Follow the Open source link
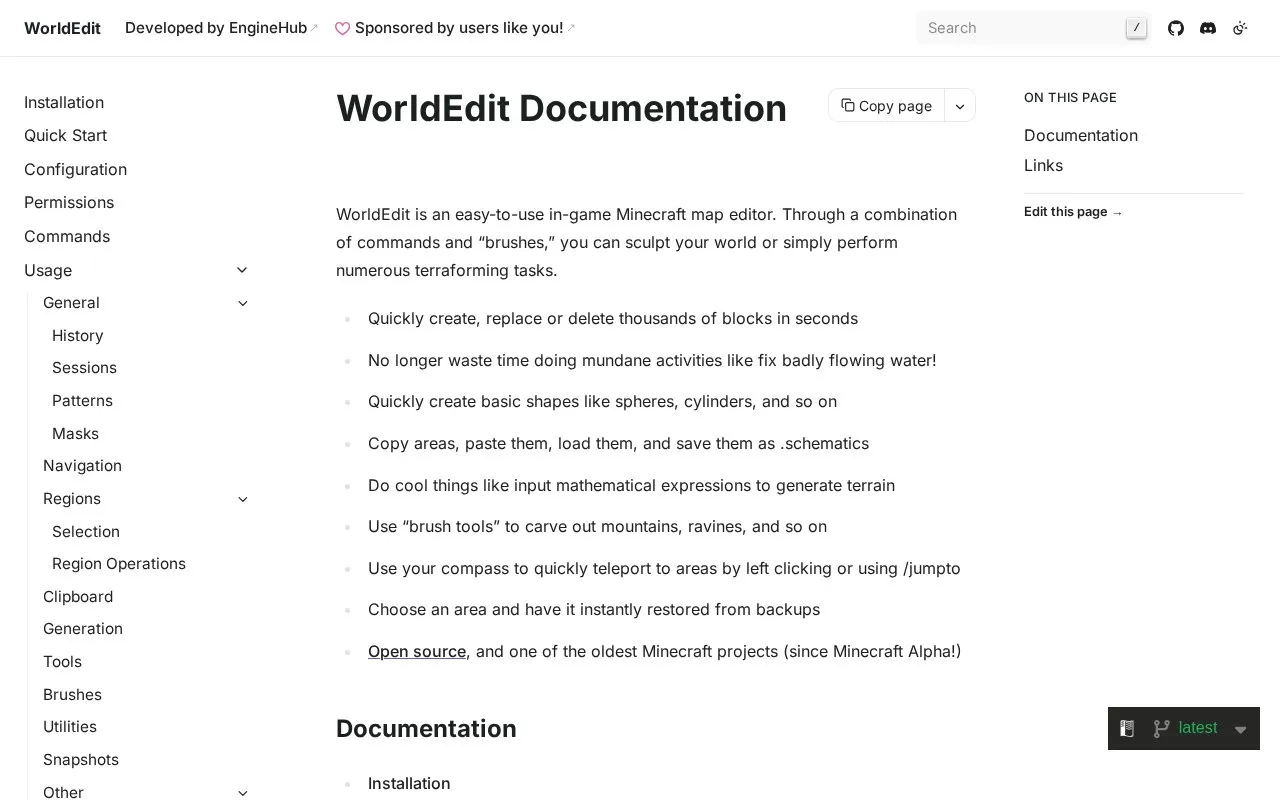Image resolution: width=1280 pixels, height=800 pixels. pyautogui.click(x=417, y=651)
